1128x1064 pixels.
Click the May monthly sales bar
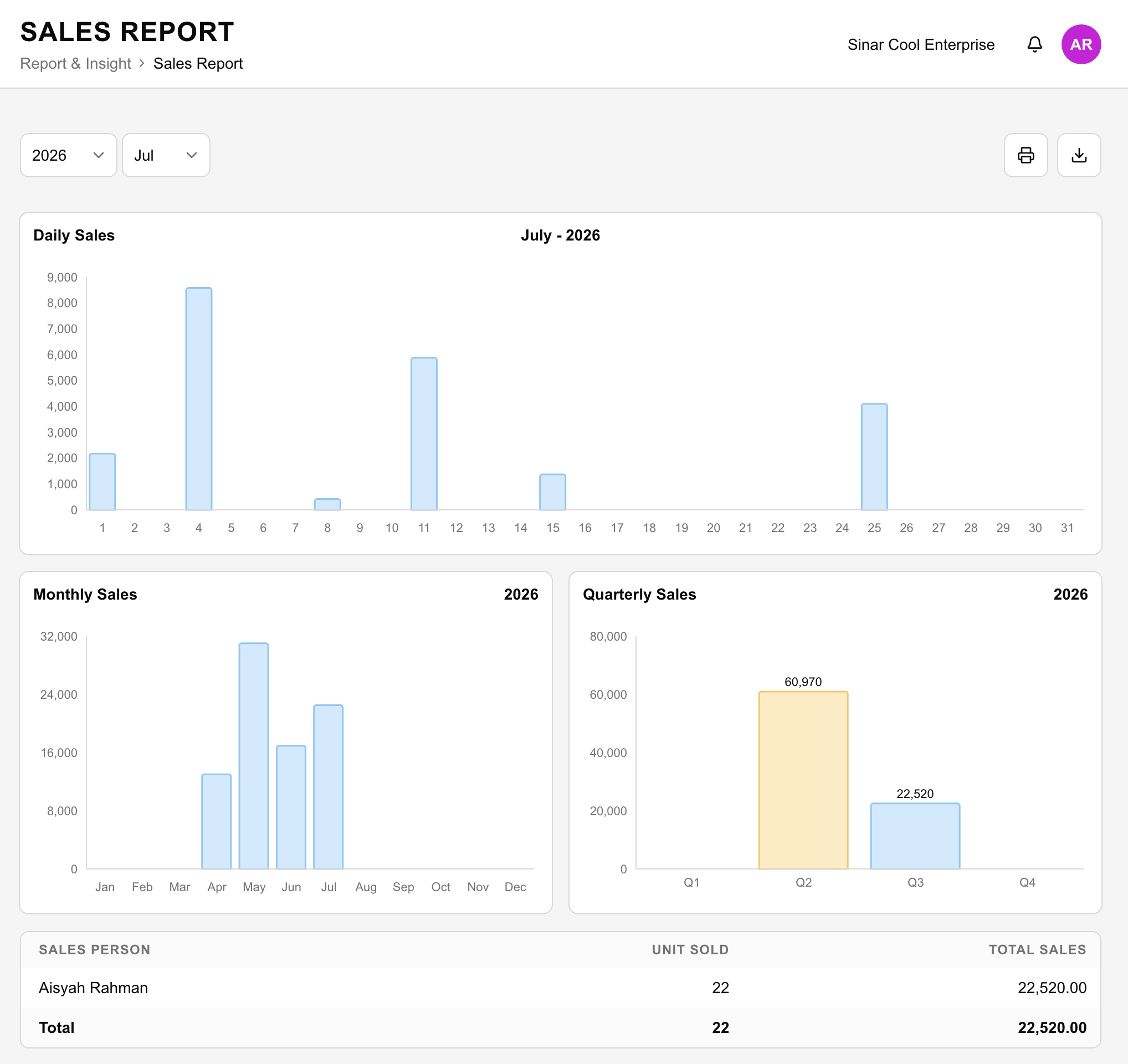(x=254, y=756)
